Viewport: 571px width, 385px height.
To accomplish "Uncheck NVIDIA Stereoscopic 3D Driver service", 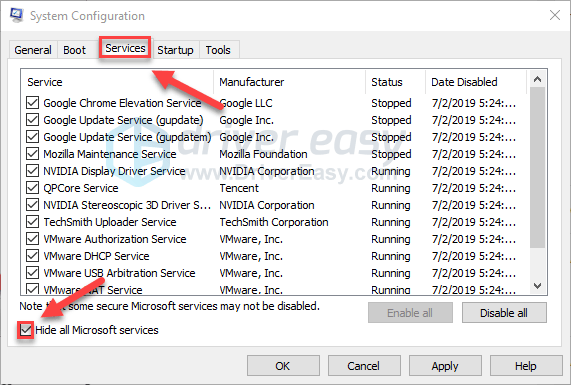I will click(x=33, y=205).
